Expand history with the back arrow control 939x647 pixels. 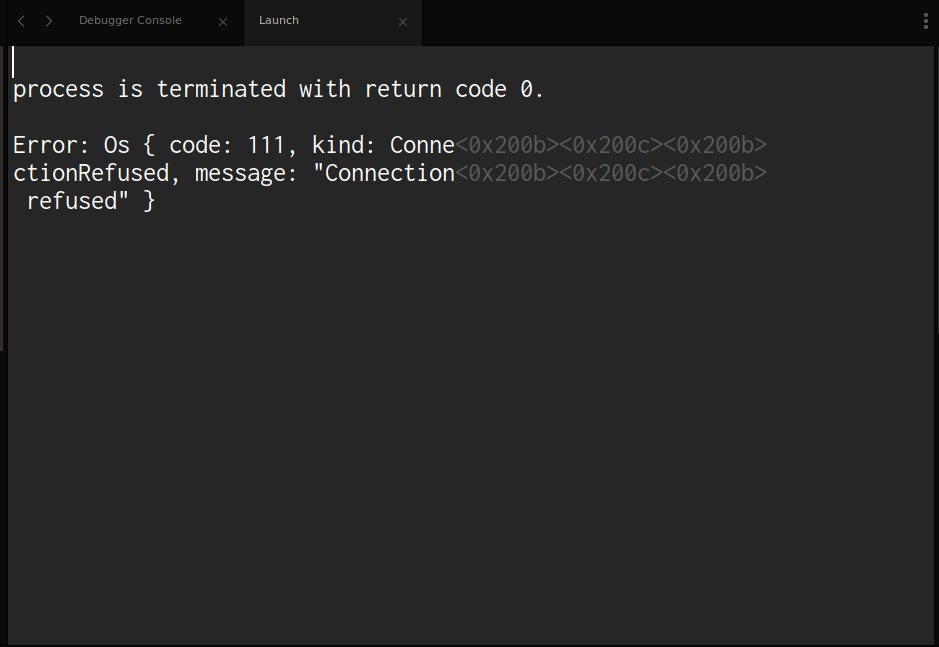(x=21, y=19)
